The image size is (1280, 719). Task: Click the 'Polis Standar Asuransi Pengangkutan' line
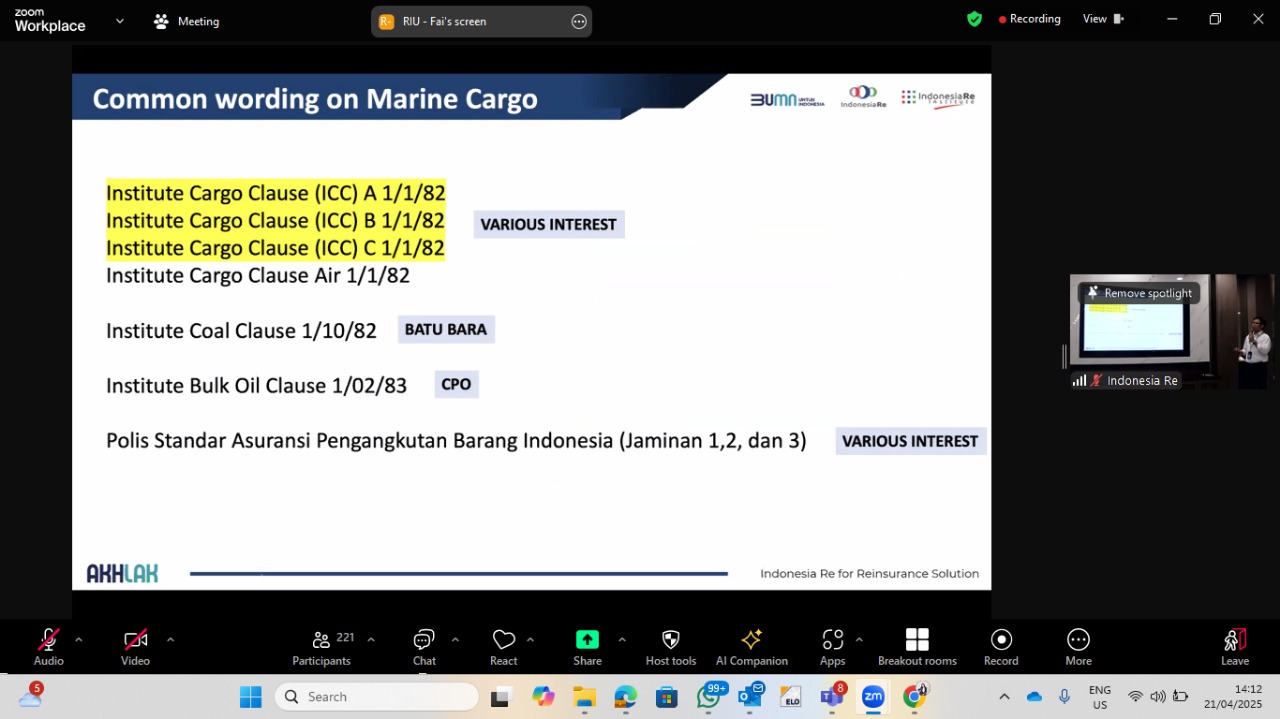[456, 441]
